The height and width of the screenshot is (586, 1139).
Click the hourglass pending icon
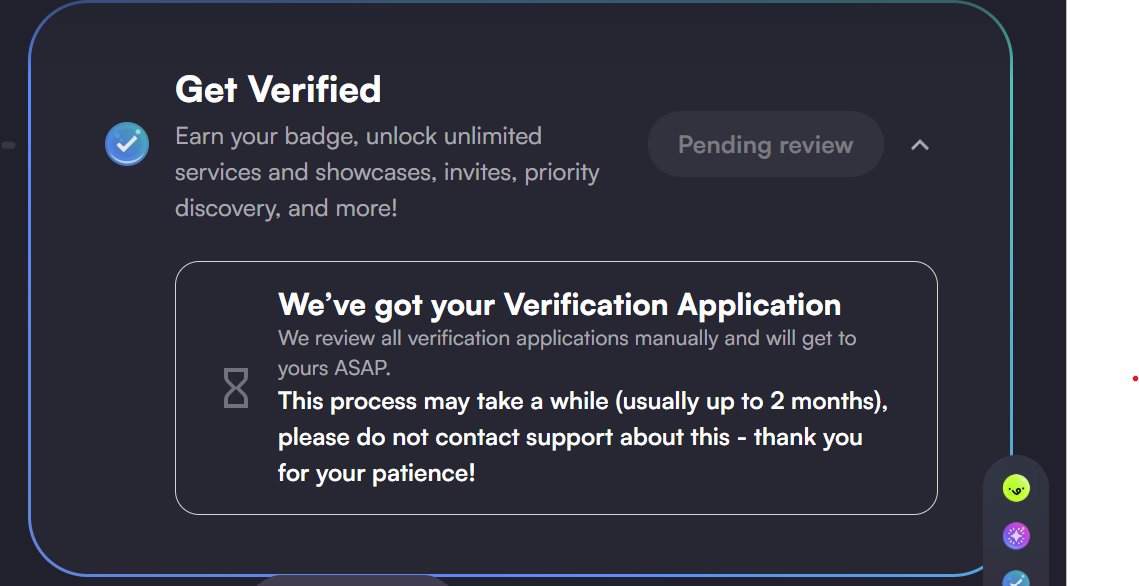(x=235, y=388)
